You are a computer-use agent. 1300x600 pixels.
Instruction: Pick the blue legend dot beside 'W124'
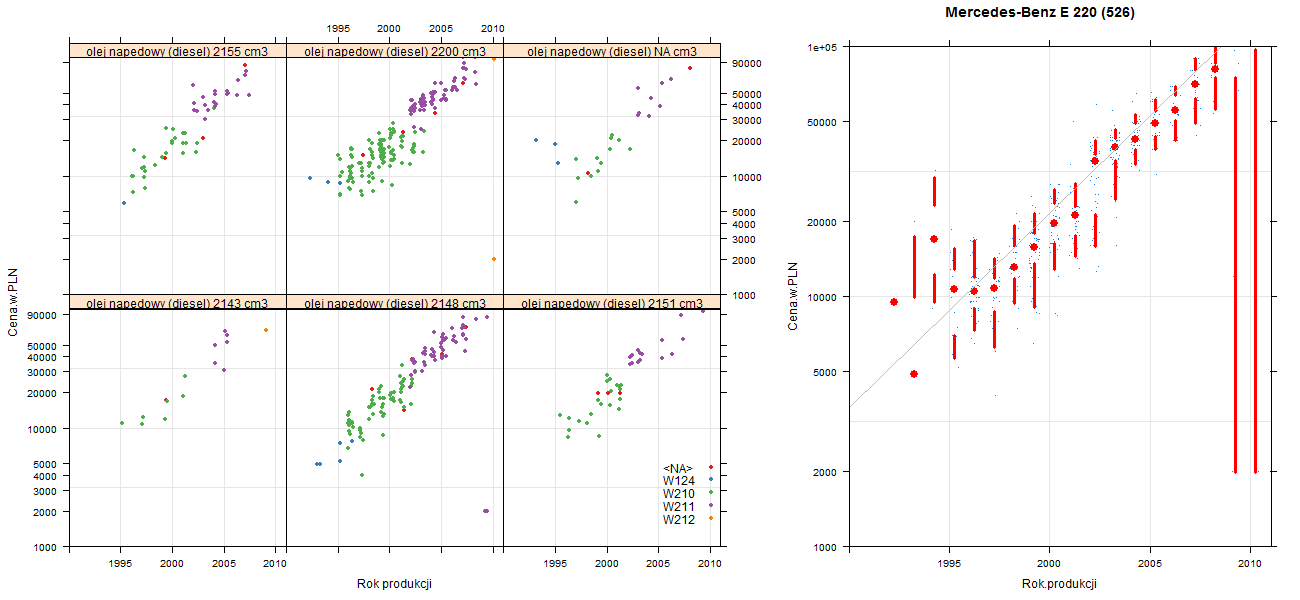710,480
